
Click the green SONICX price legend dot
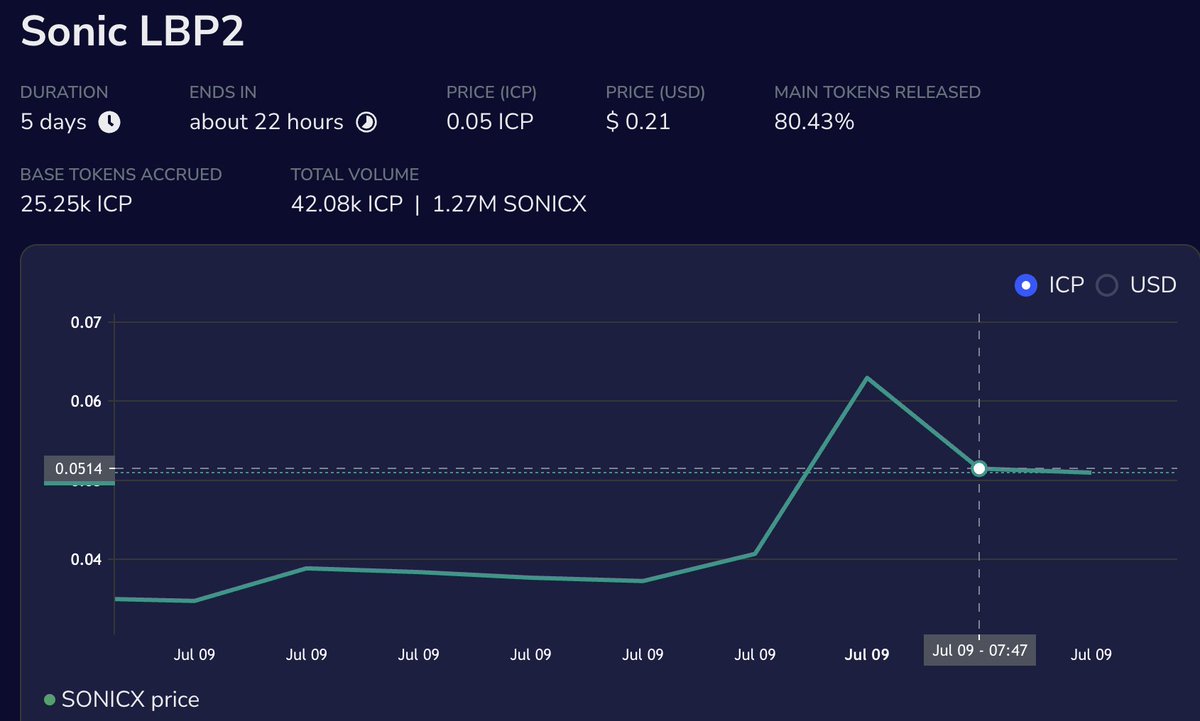49,699
